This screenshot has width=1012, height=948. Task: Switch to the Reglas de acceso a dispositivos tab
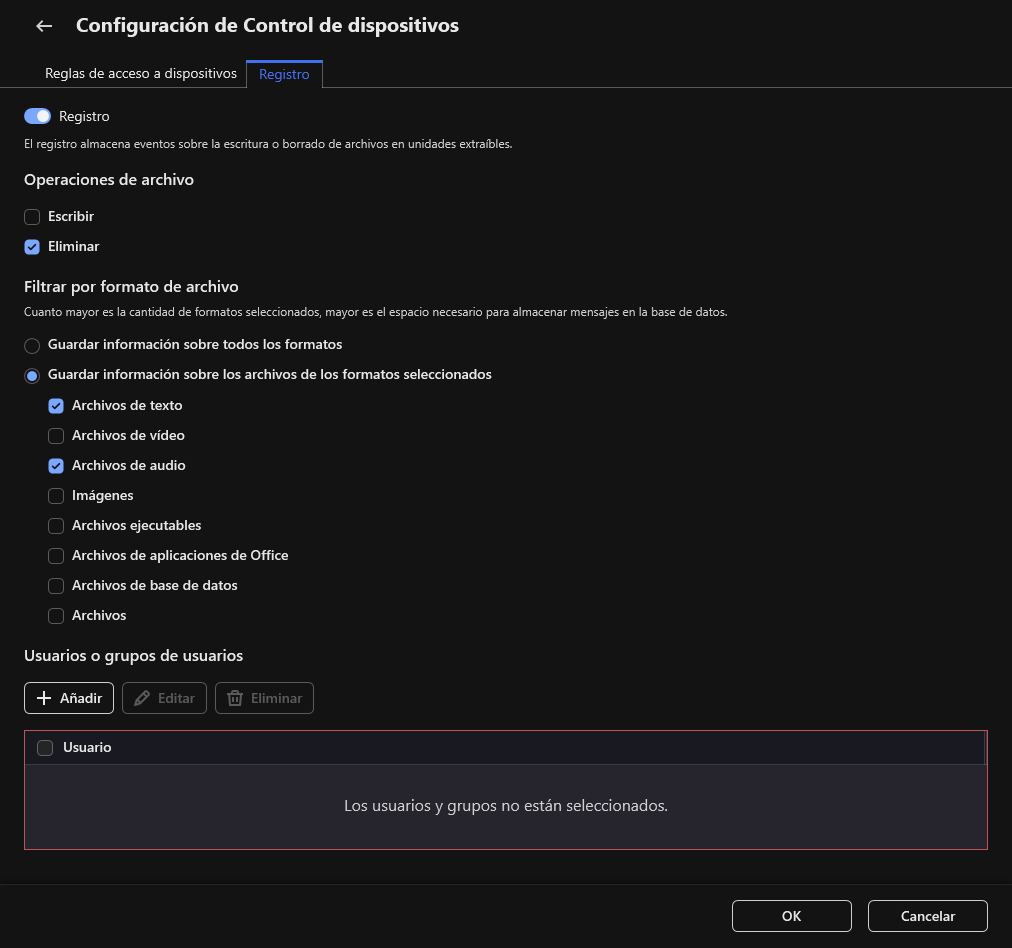click(x=140, y=73)
